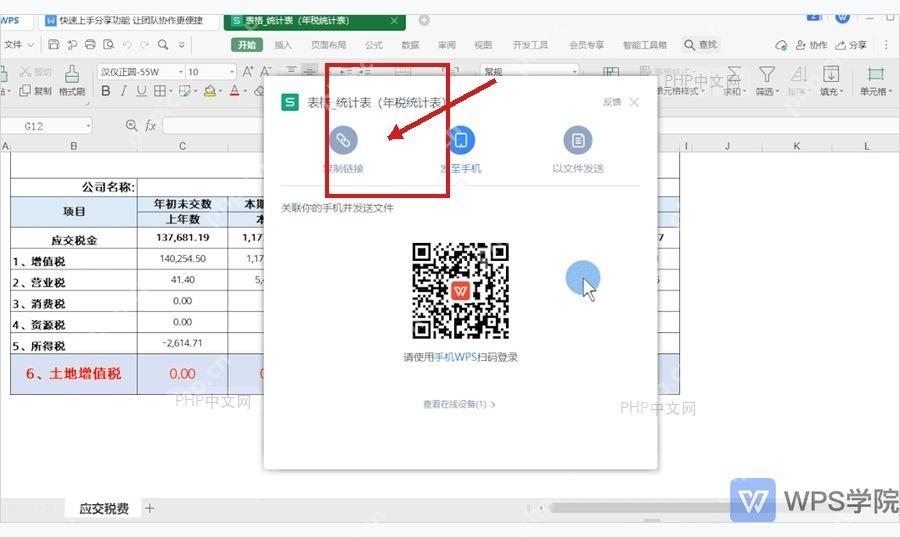900x537 pixels.
Task: Select 以文件发送 (Send as file) option
Action: pos(578,149)
